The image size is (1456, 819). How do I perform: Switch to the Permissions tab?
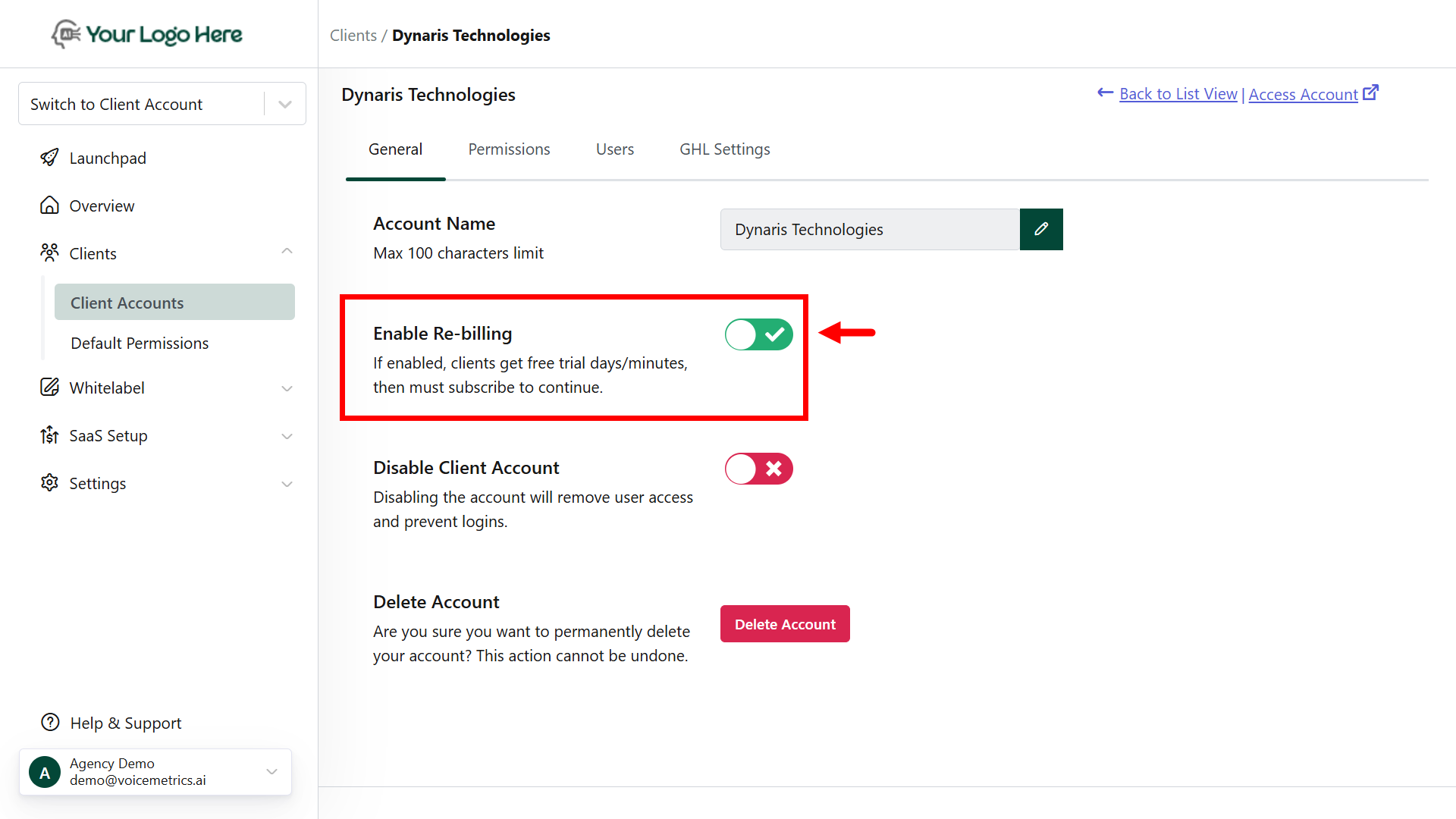click(x=509, y=149)
